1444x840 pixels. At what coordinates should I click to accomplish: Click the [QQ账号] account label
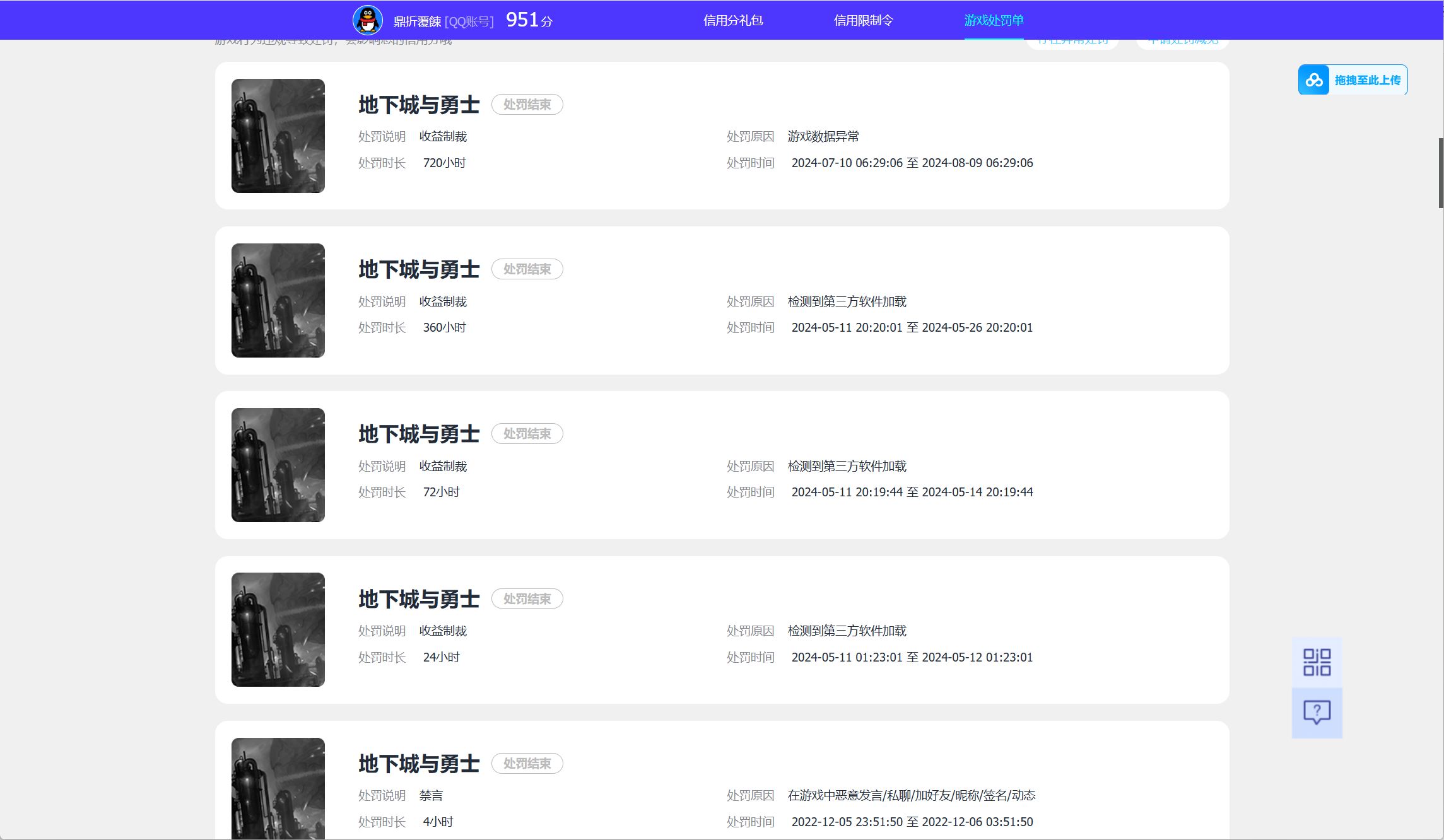[x=469, y=20]
